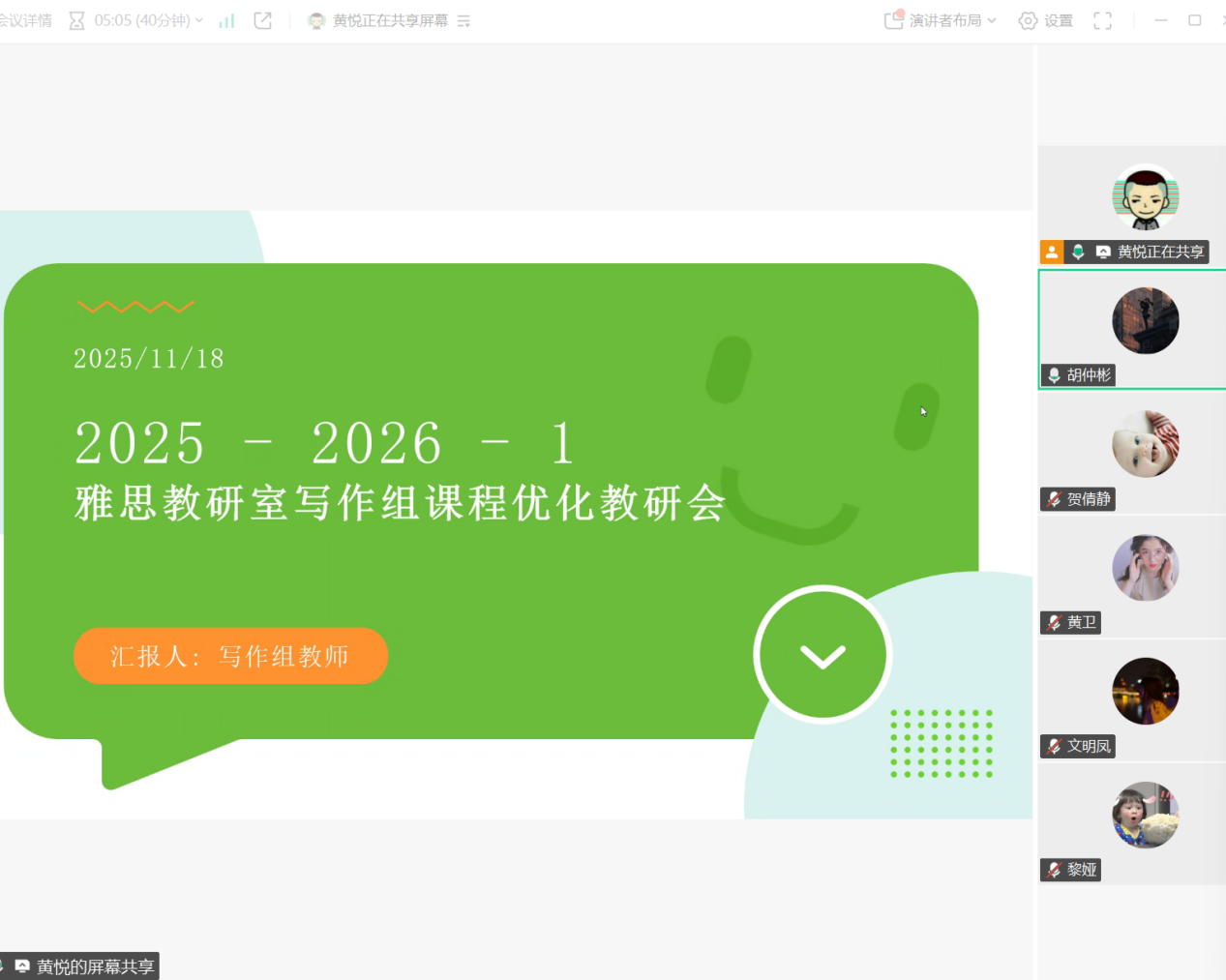
Task: Click the 黄悦正在共享屏幕 status label
Action: 390,20
